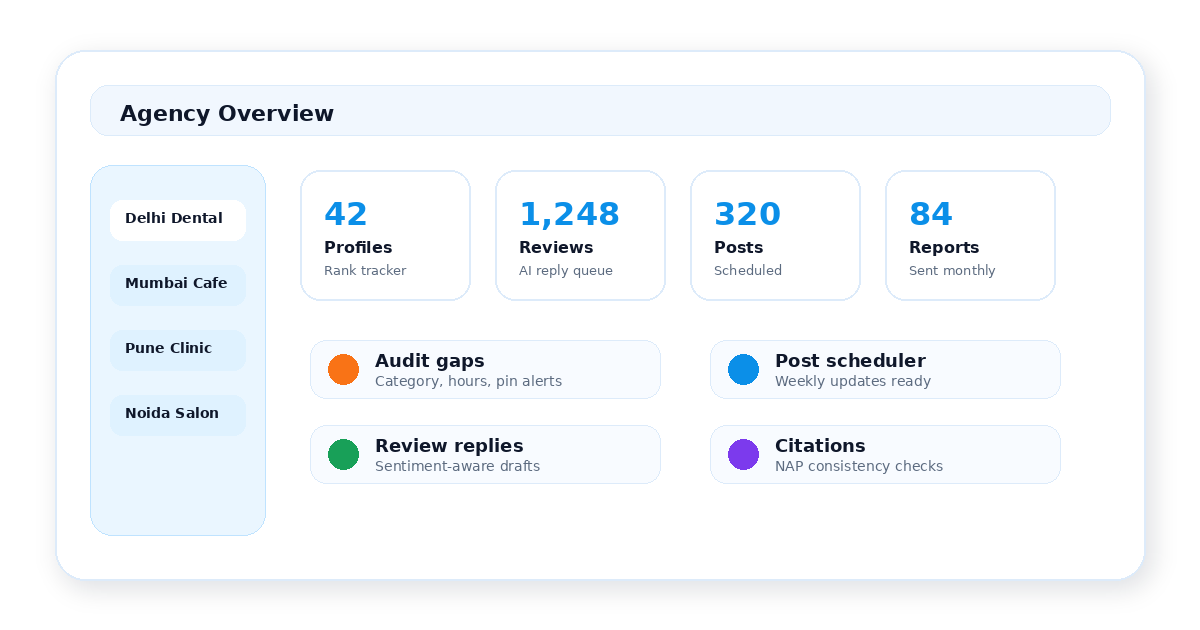Click the Rank tracker label
This screenshot has height=630, width=1200.
coord(365,271)
